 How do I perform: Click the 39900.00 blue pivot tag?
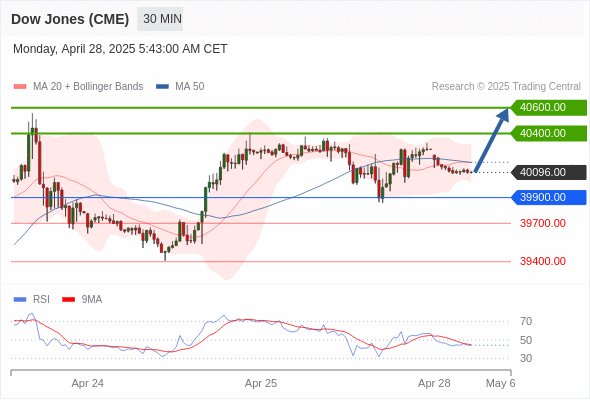pos(549,197)
